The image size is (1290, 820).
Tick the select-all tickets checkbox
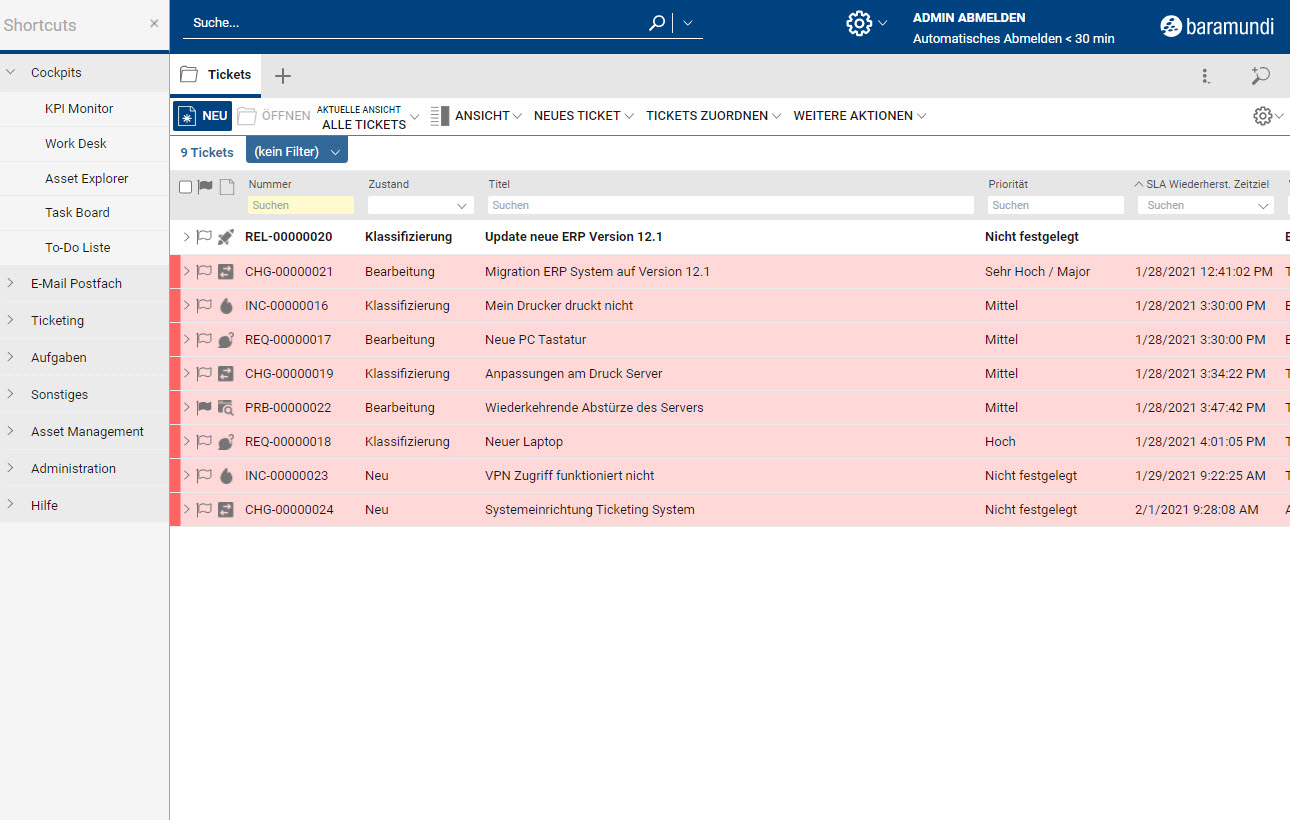pyautogui.click(x=185, y=187)
